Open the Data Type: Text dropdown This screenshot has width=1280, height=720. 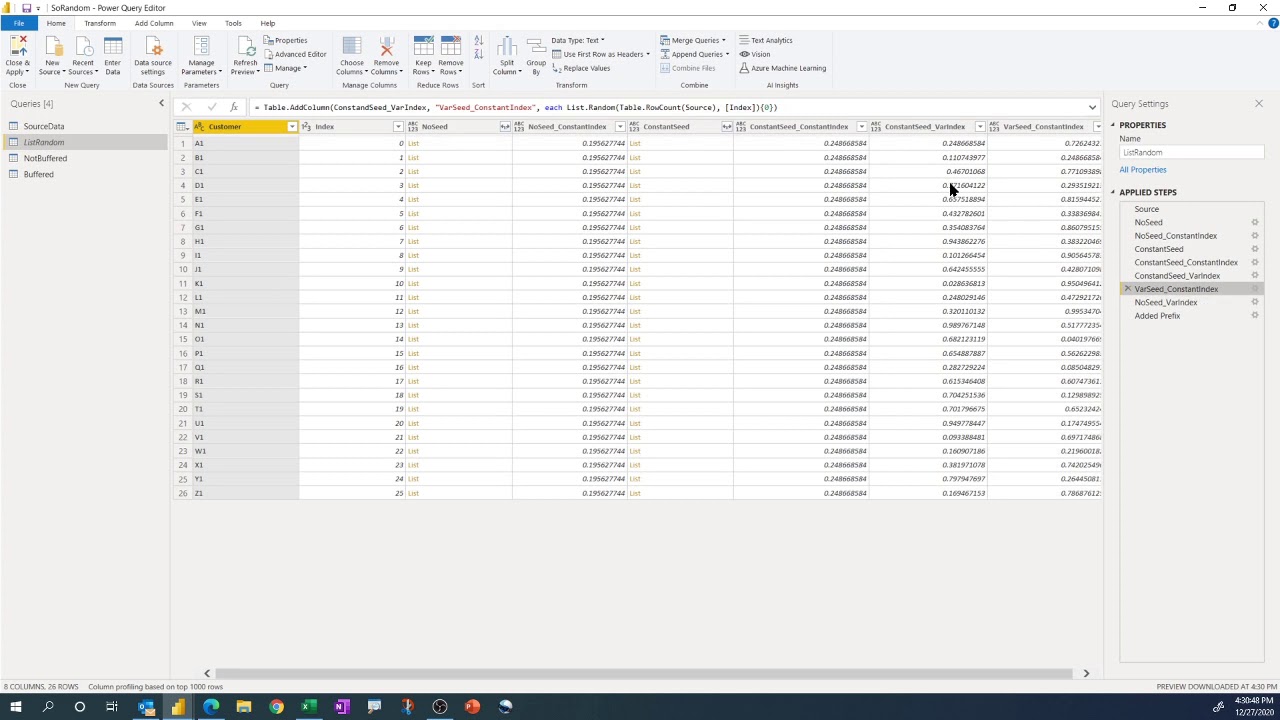coord(578,40)
